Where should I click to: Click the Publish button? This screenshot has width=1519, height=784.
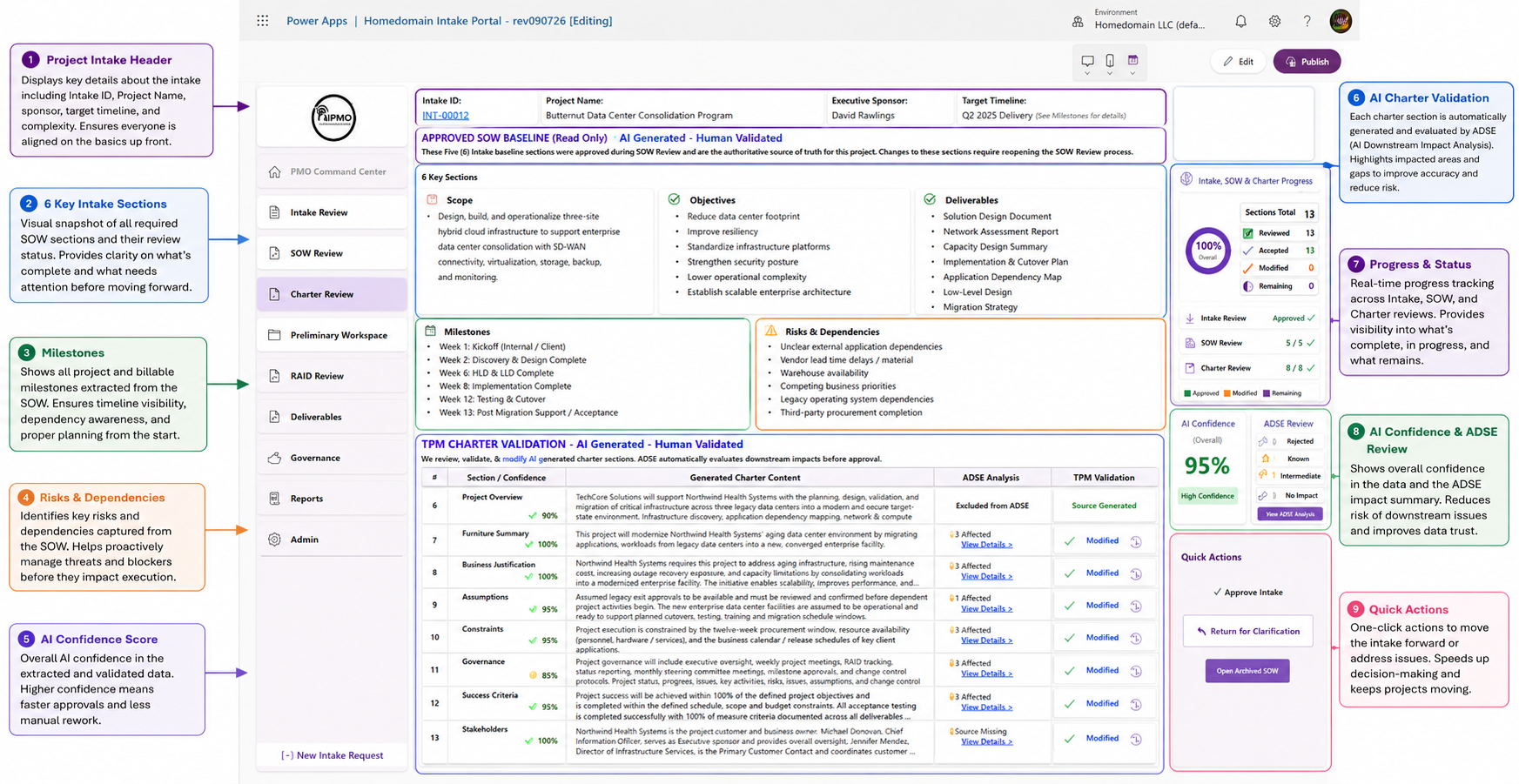click(x=1307, y=61)
